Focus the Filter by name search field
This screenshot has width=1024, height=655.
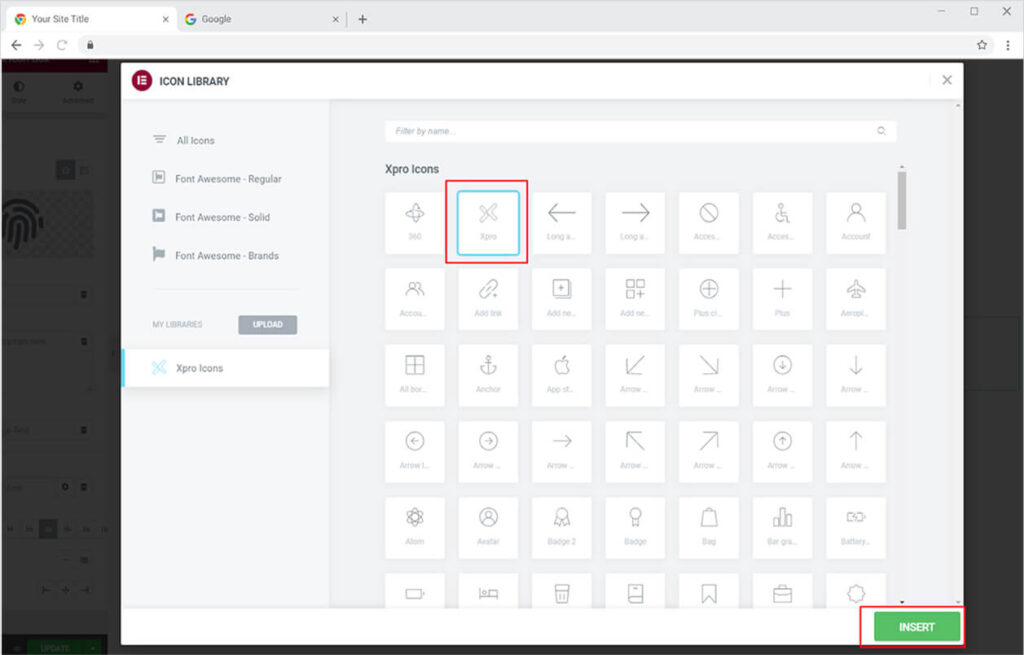point(630,131)
